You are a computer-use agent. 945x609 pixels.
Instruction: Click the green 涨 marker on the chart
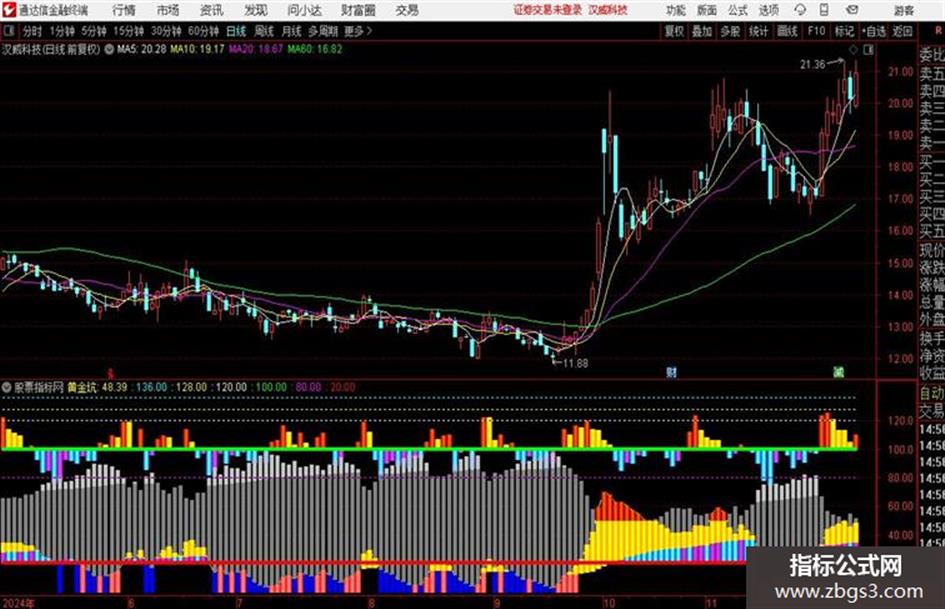pyautogui.click(x=838, y=372)
